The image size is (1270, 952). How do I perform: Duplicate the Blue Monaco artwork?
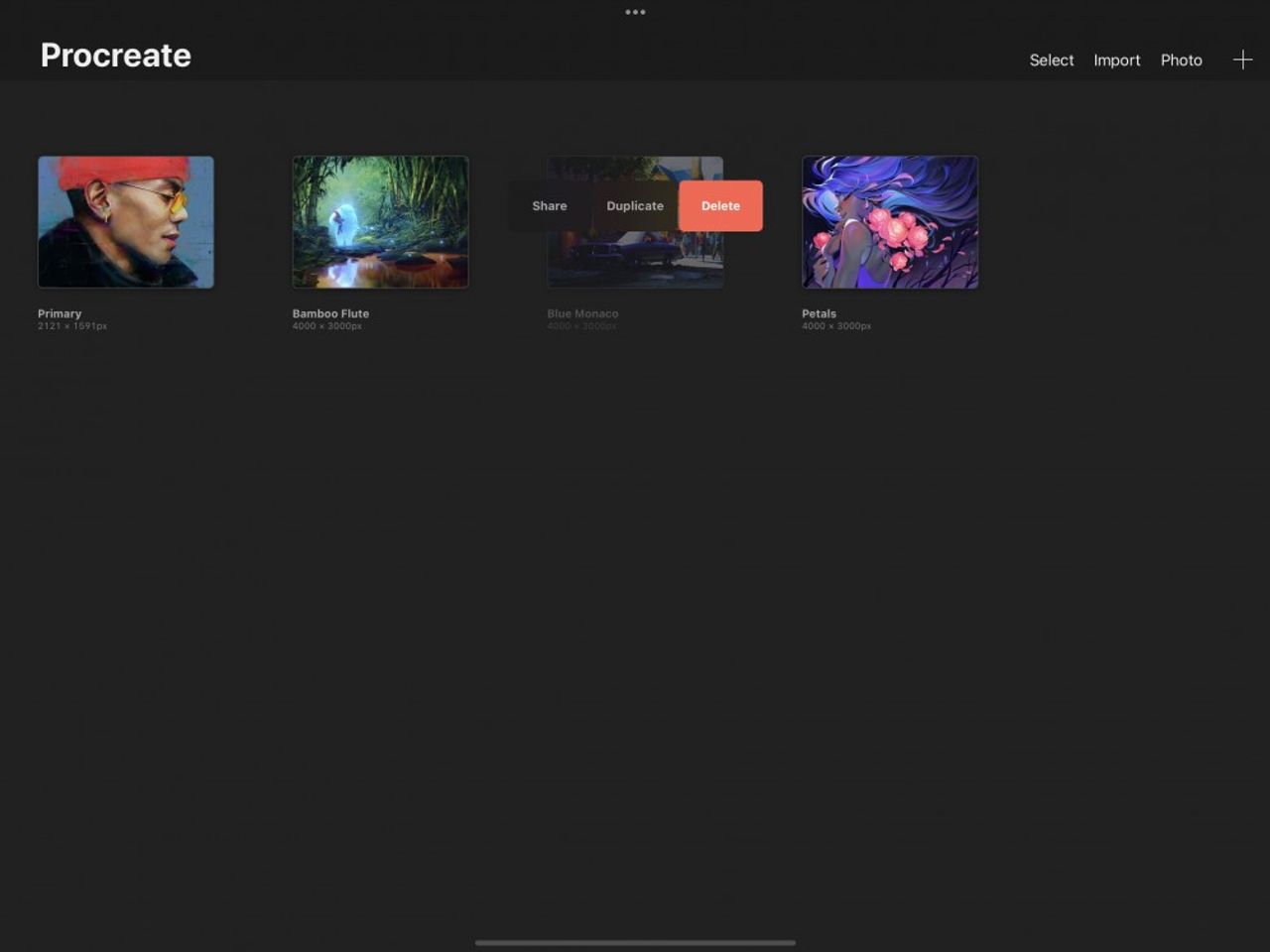(x=635, y=205)
